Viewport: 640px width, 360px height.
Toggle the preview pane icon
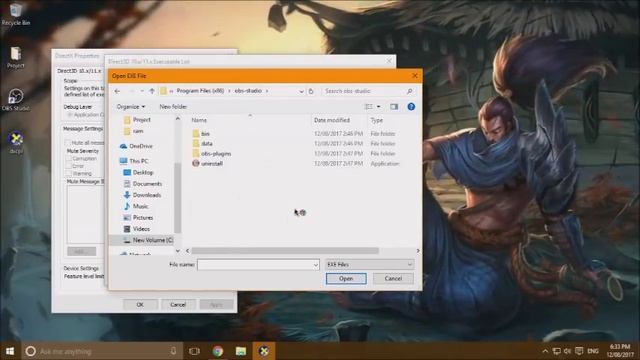[x=394, y=107]
